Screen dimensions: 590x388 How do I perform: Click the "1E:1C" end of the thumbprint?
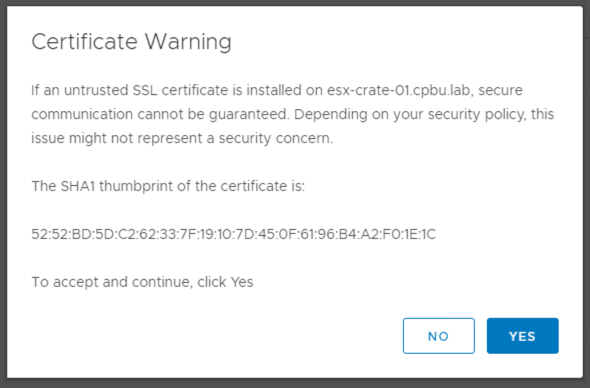(420, 234)
